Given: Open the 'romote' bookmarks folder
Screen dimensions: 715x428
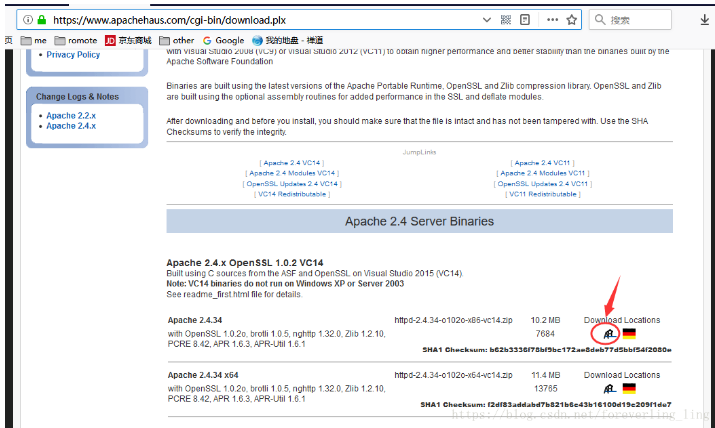Looking at the screenshot, I should 76,41.
